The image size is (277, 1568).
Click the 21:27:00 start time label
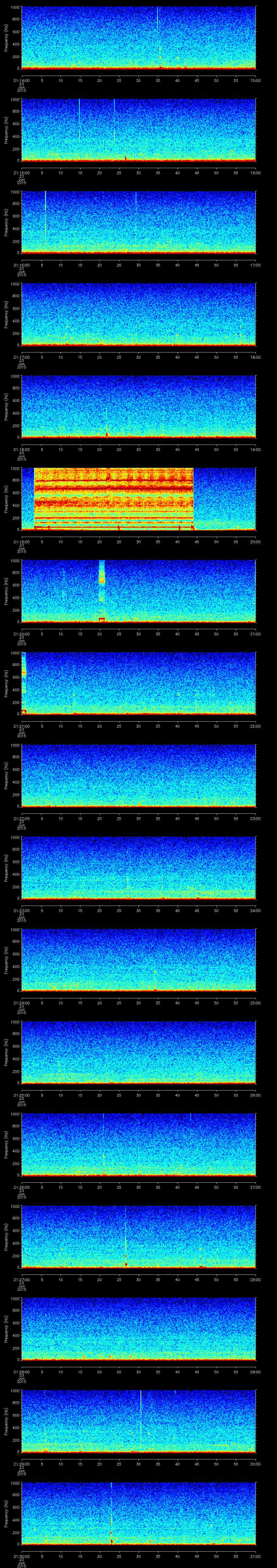(x=22, y=1279)
